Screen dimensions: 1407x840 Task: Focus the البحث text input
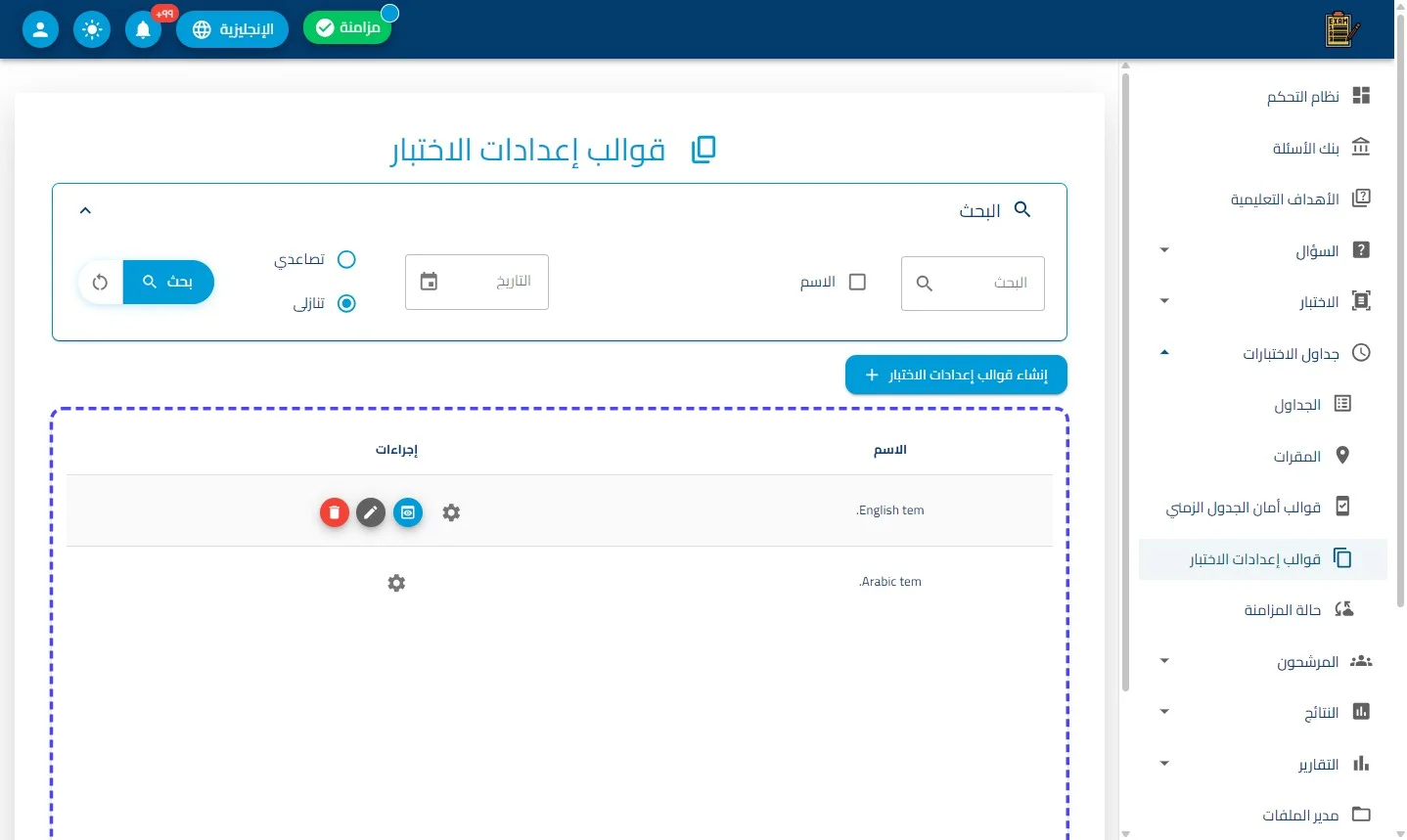pos(973,284)
